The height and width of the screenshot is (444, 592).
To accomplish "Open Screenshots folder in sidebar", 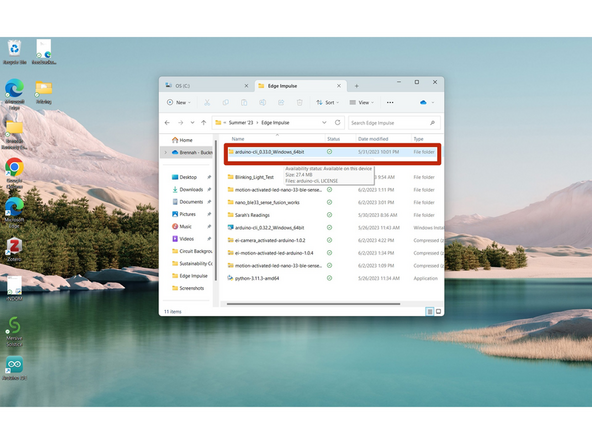I will (188, 288).
